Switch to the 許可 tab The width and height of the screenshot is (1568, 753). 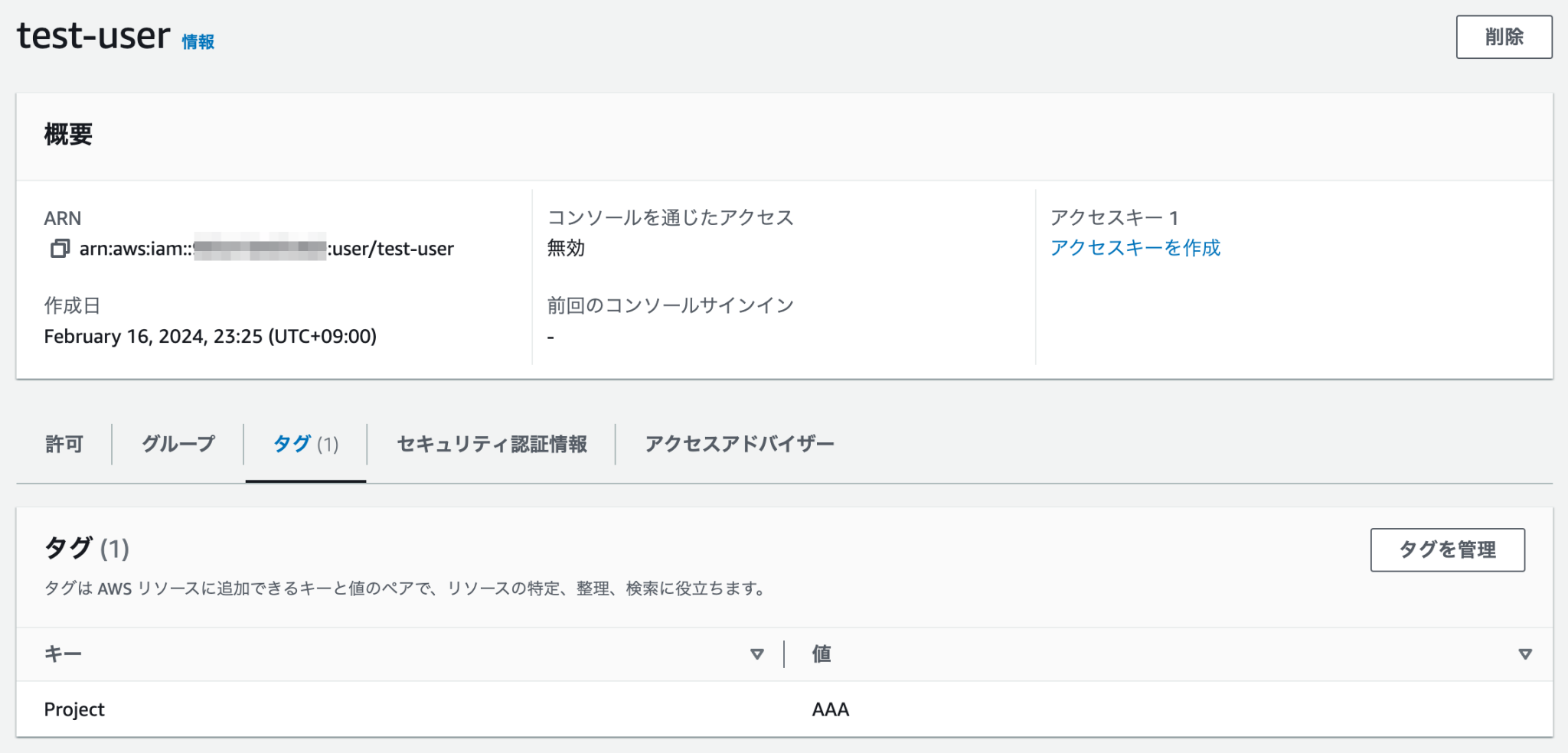(x=64, y=444)
